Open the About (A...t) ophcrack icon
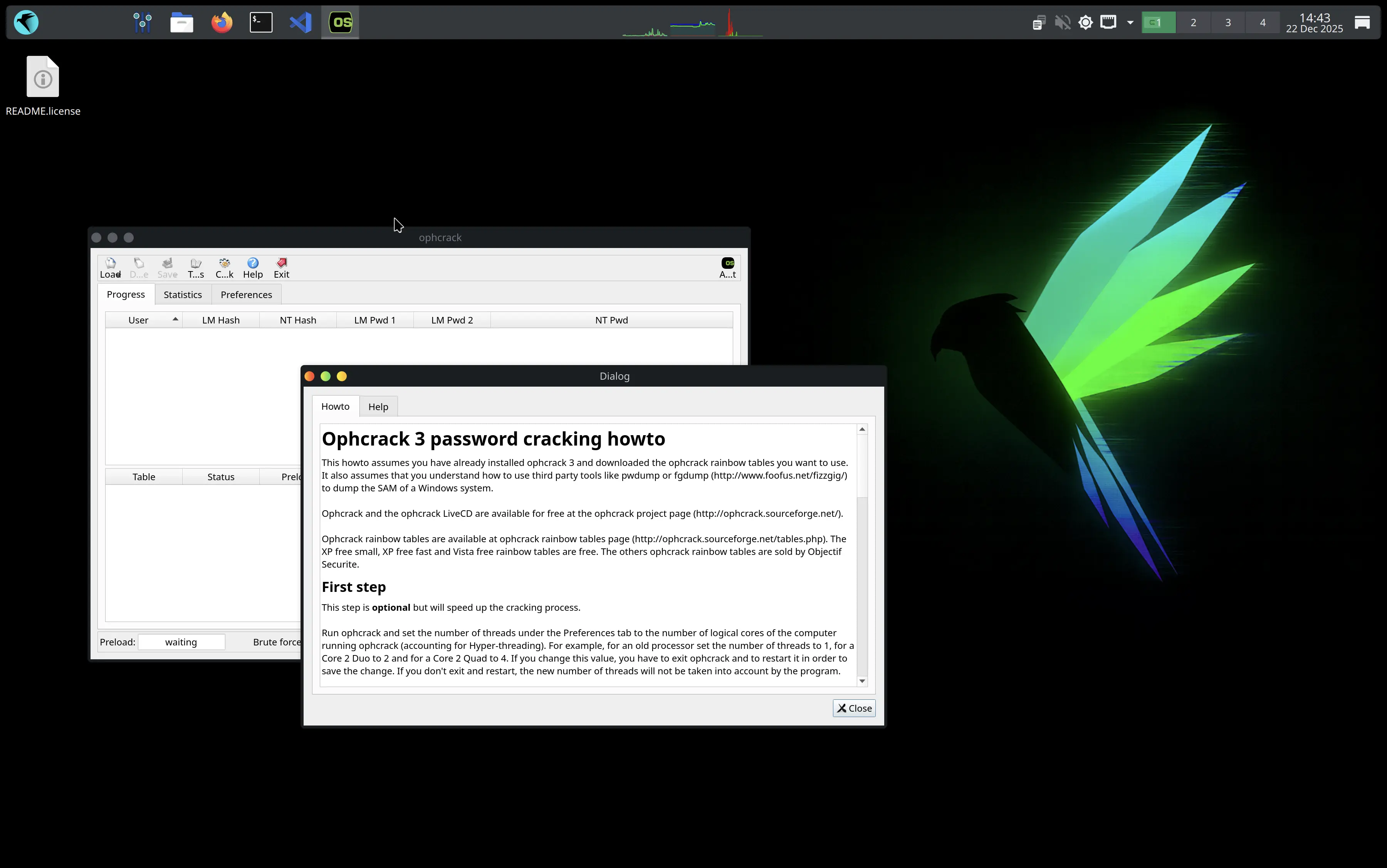1387x868 pixels. [727, 268]
